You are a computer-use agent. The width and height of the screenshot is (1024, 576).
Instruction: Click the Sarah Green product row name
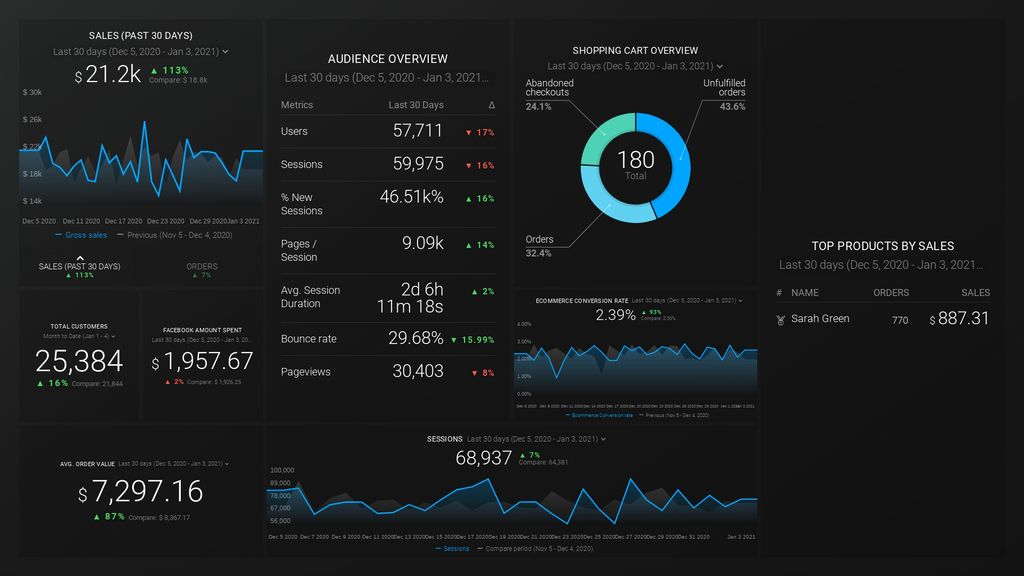[x=820, y=319]
